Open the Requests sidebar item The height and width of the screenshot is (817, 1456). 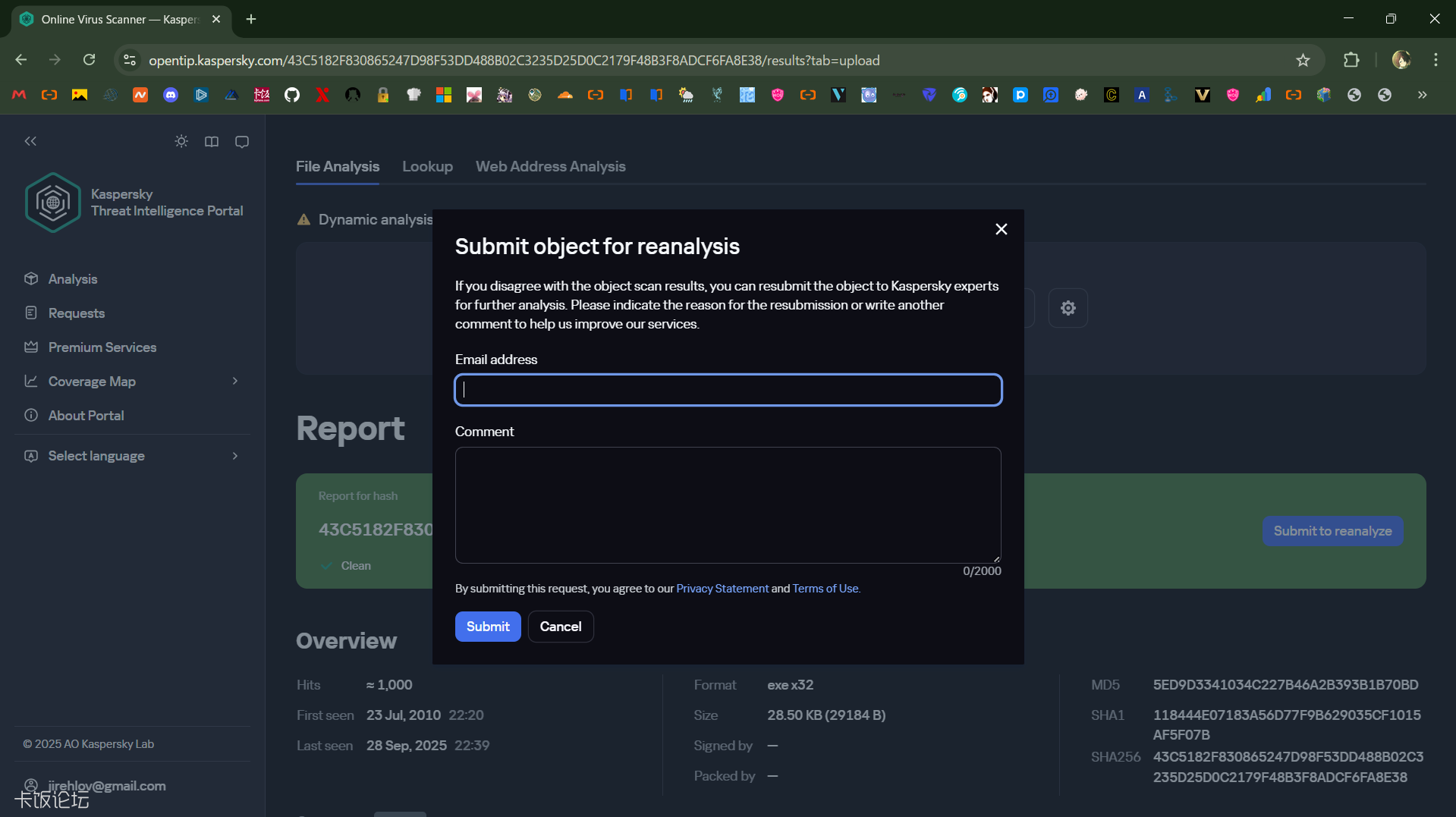coord(76,313)
